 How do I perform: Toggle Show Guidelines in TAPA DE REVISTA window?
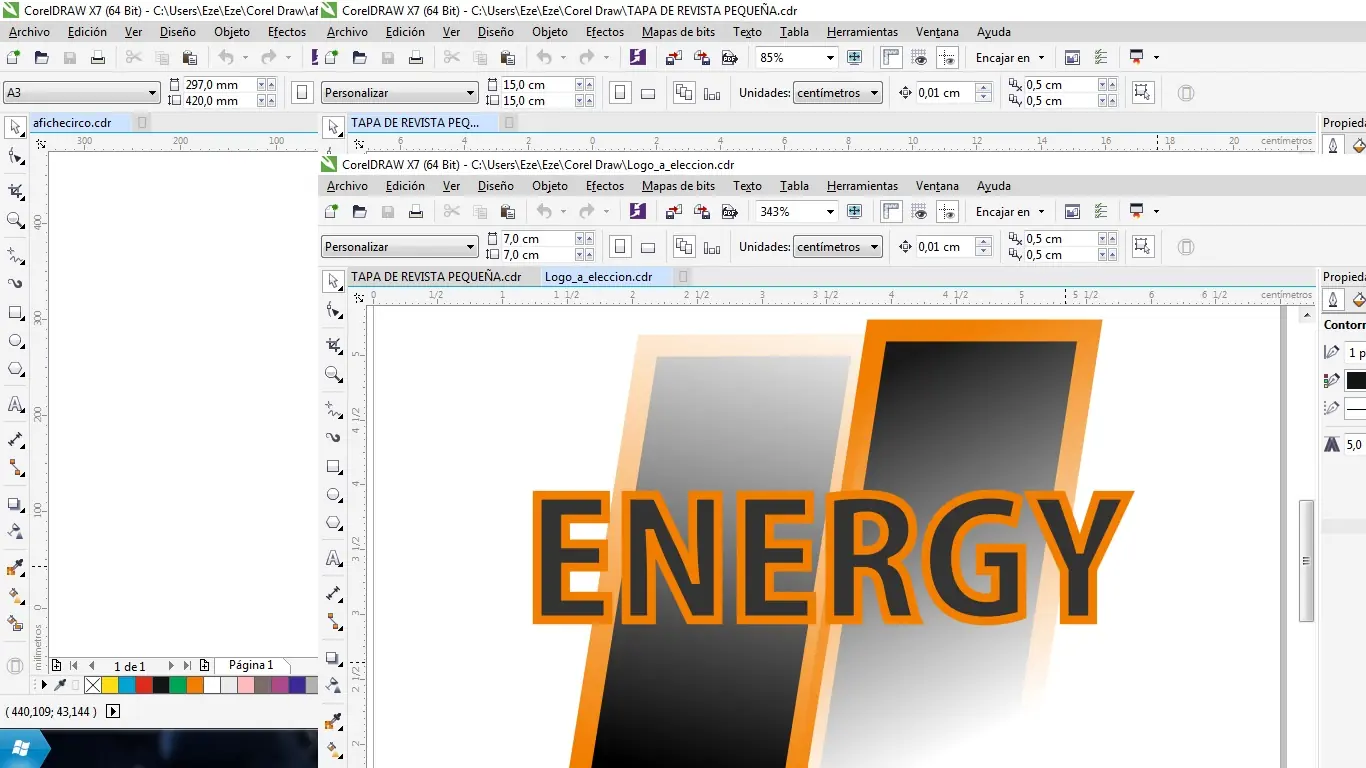pos(948,58)
